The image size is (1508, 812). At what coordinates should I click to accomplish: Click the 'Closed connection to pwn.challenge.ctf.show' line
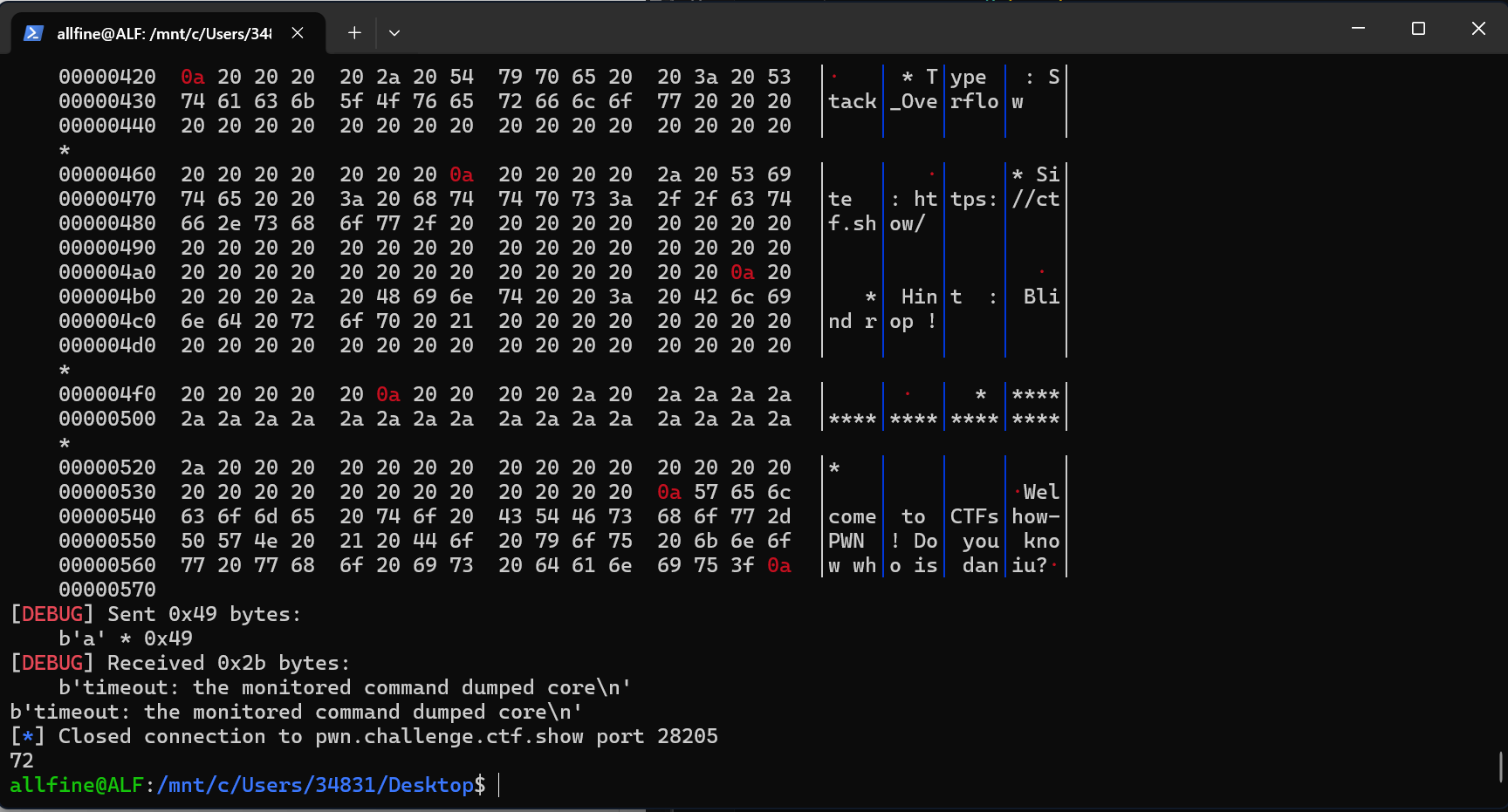click(x=364, y=736)
